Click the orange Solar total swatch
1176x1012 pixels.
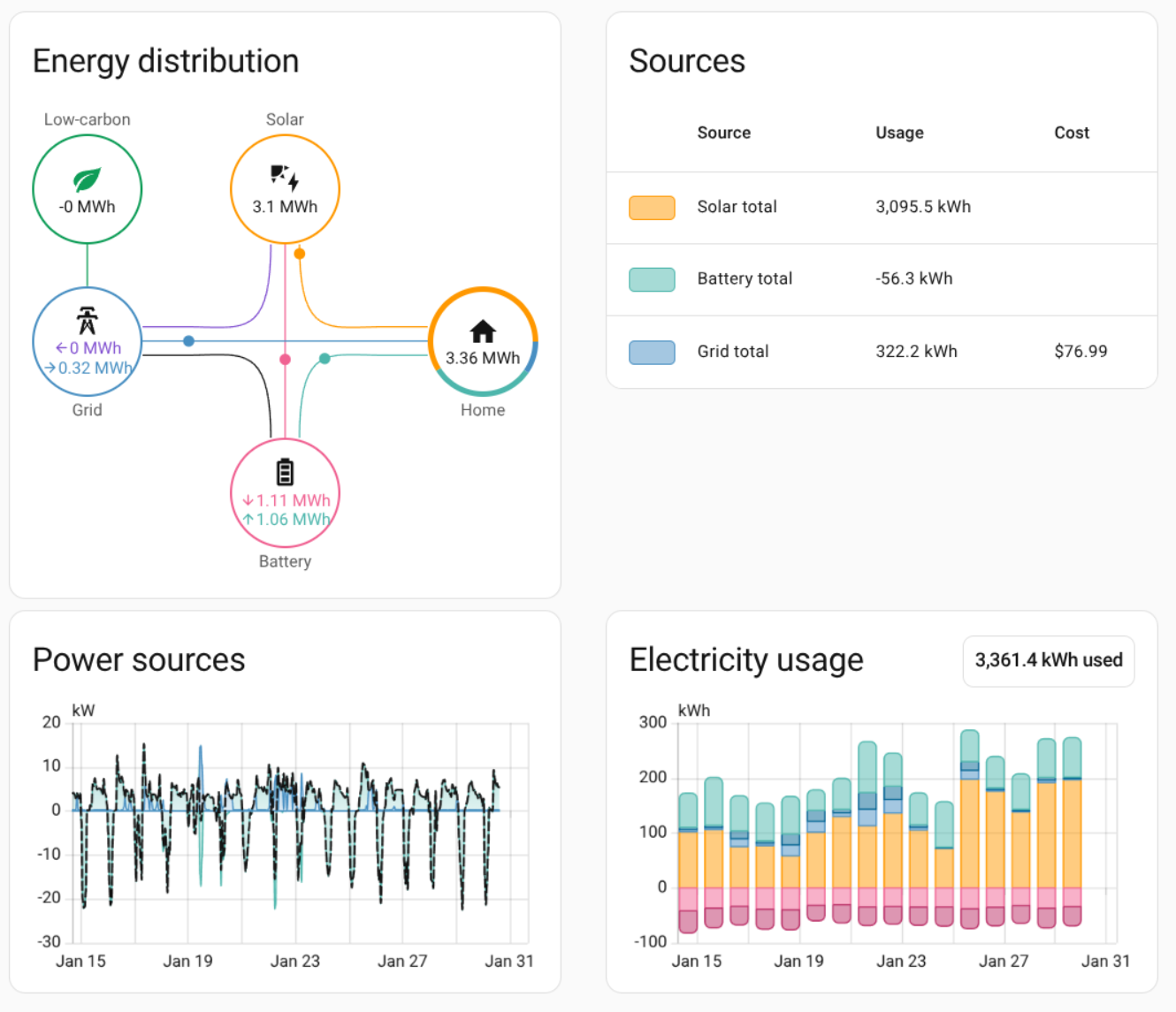click(x=652, y=208)
